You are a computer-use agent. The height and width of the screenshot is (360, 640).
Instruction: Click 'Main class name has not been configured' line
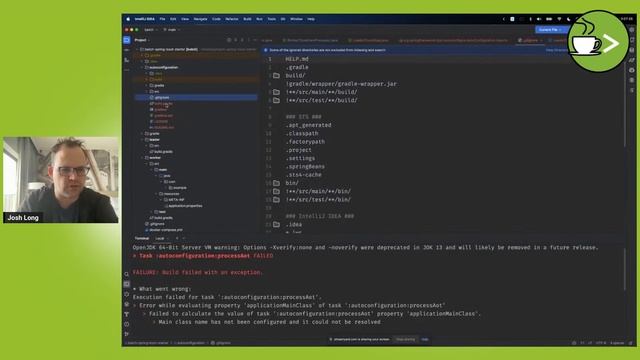click(269, 322)
